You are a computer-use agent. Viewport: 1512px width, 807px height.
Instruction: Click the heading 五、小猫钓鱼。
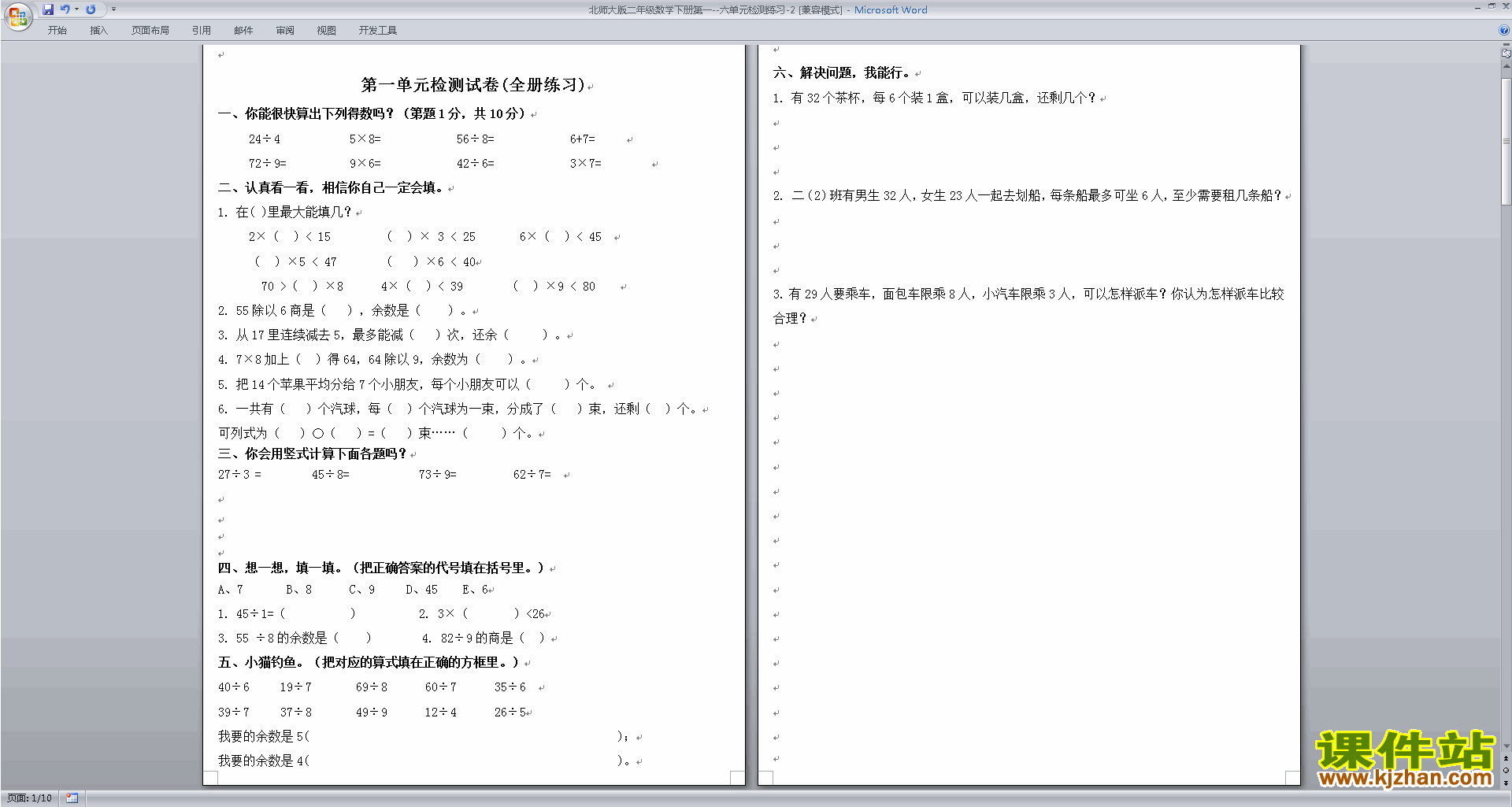pyautogui.click(x=262, y=663)
